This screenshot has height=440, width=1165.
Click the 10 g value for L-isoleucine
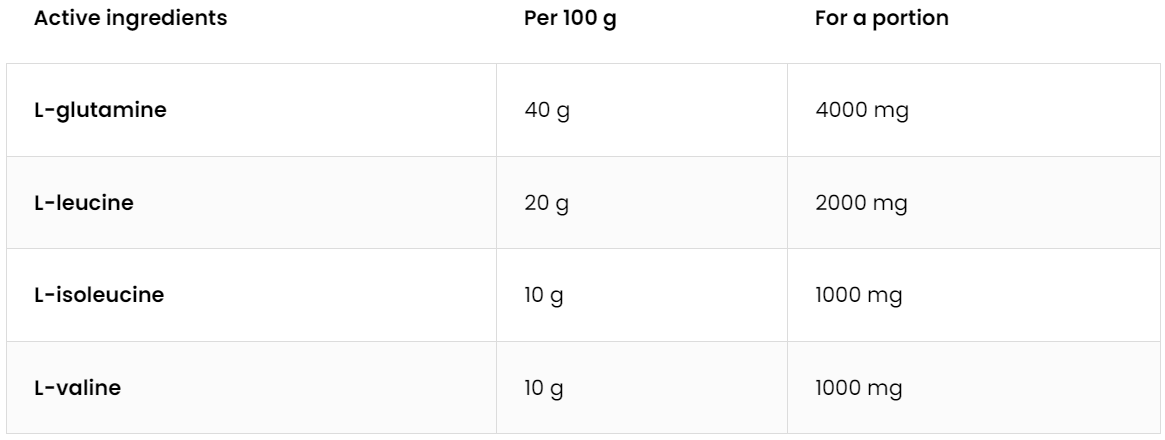point(544,295)
